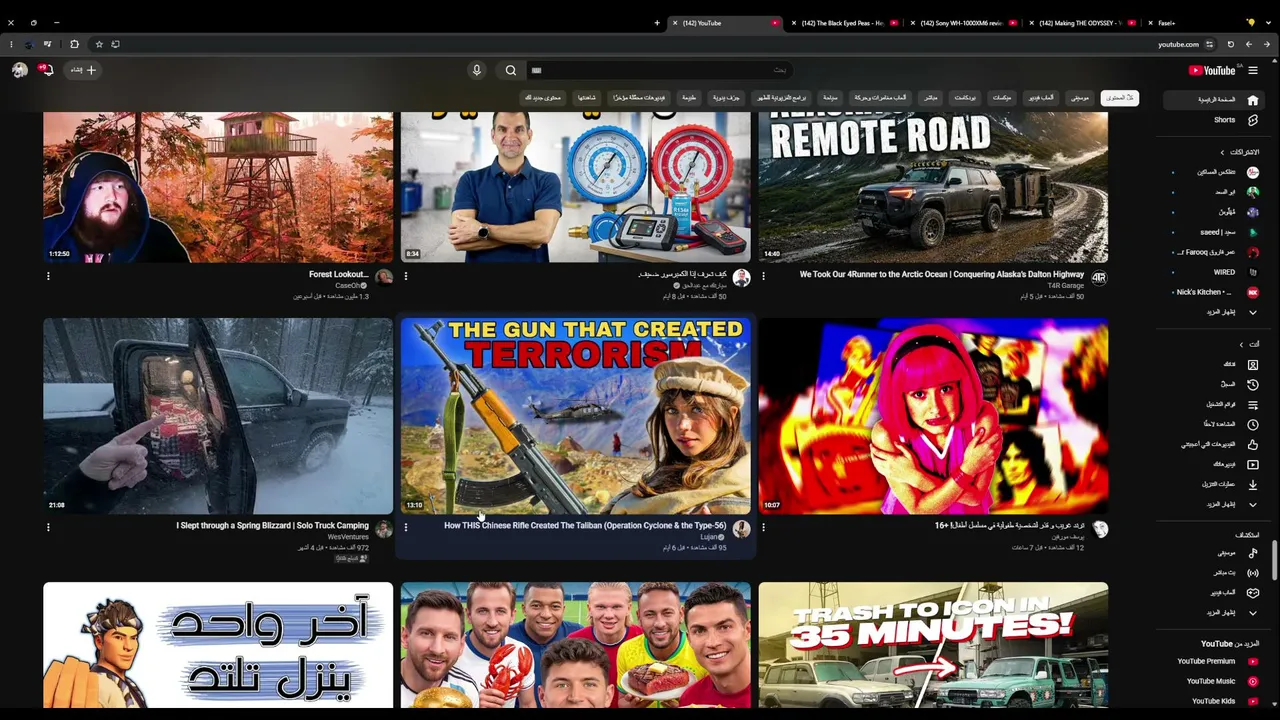Open the T4R Garage channel link
This screenshot has height=720, width=1280.
tap(1066, 286)
